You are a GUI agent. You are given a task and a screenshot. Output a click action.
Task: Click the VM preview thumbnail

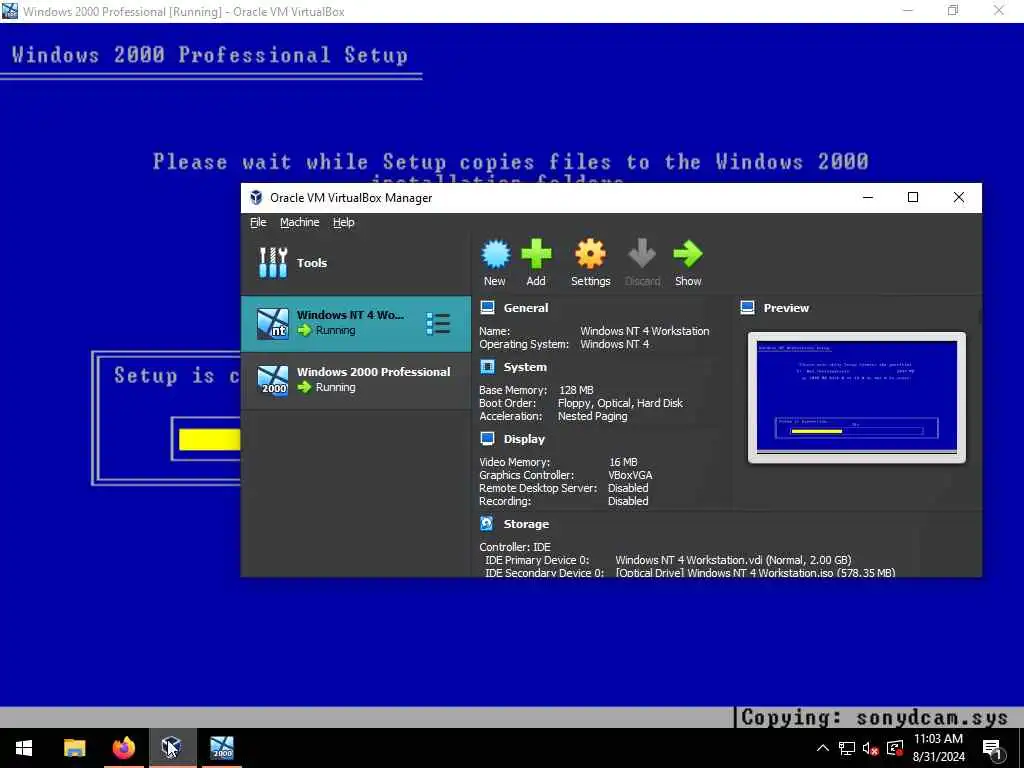coord(856,397)
